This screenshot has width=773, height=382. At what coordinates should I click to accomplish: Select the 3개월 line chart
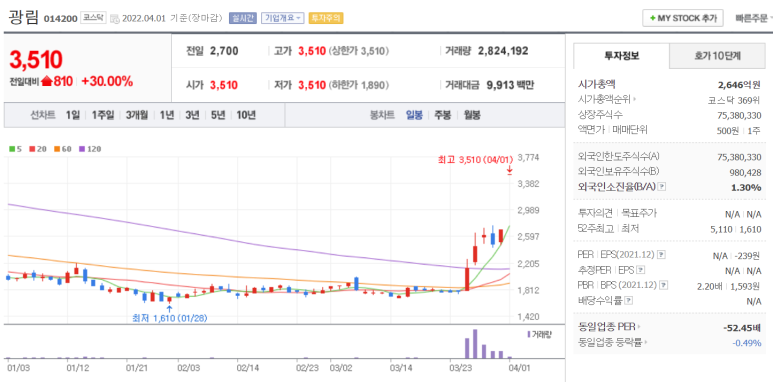pos(137,115)
